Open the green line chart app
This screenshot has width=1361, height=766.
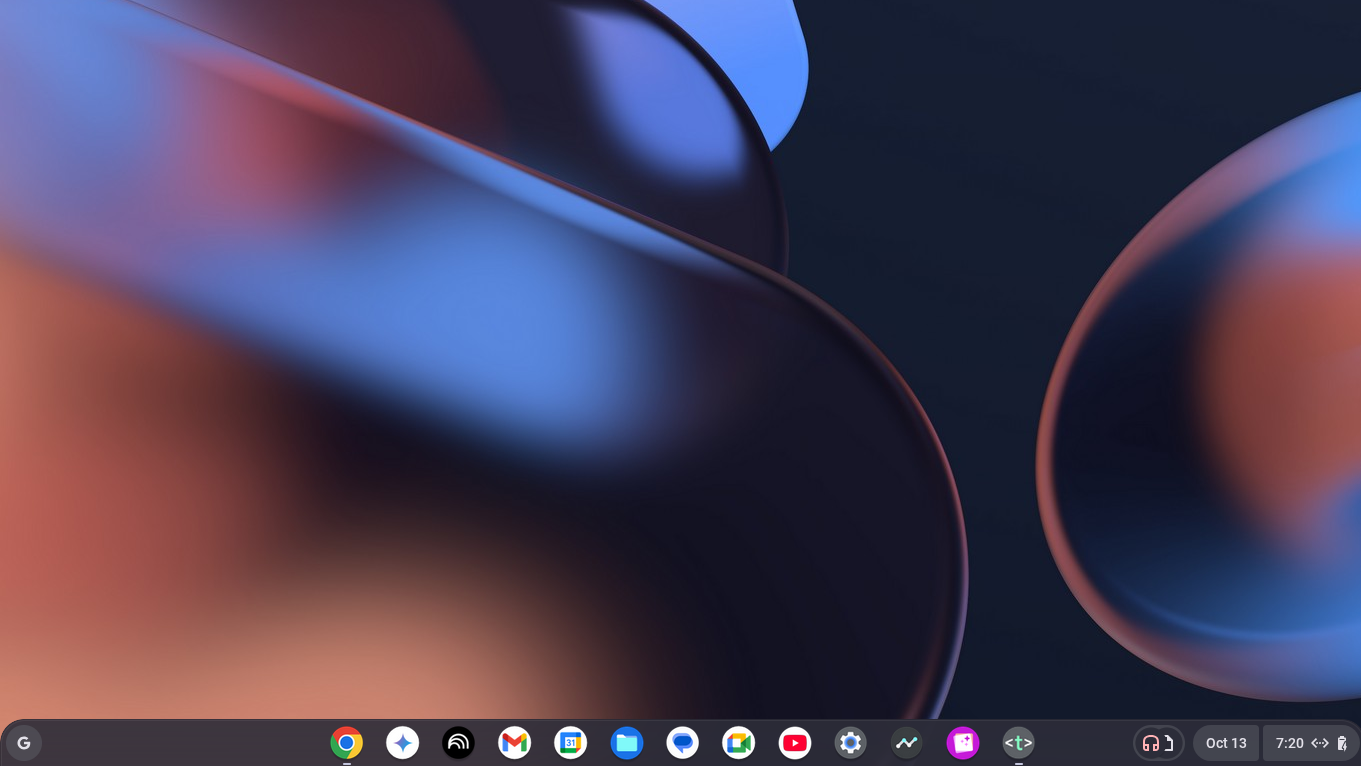(907, 743)
